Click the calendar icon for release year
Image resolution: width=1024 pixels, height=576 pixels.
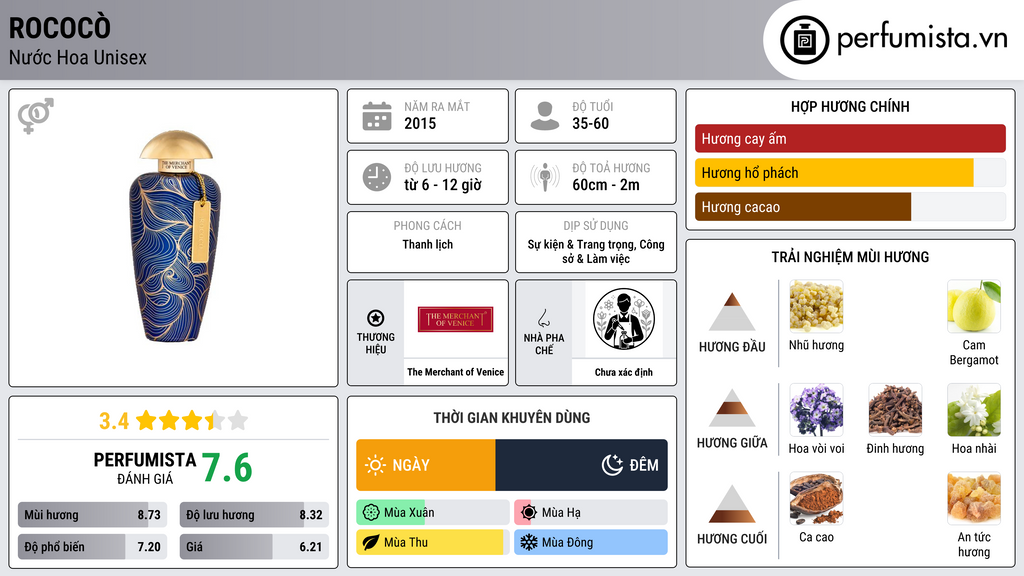tap(377, 116)
